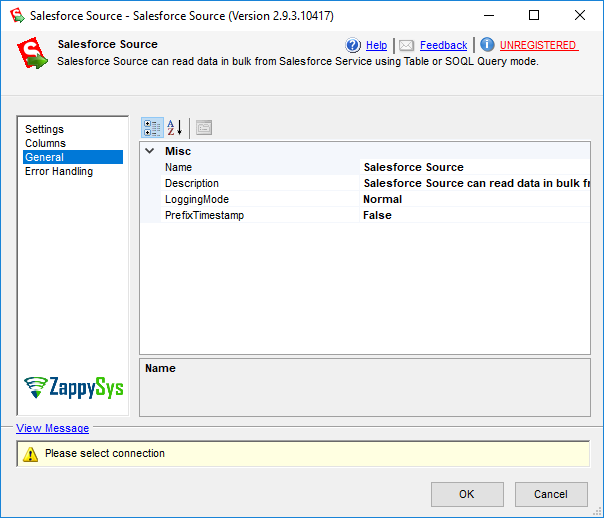Click the yellow warning triangle icon
Image resolution: width=604 pixels, height=518 pixels.
click(30, 454)
